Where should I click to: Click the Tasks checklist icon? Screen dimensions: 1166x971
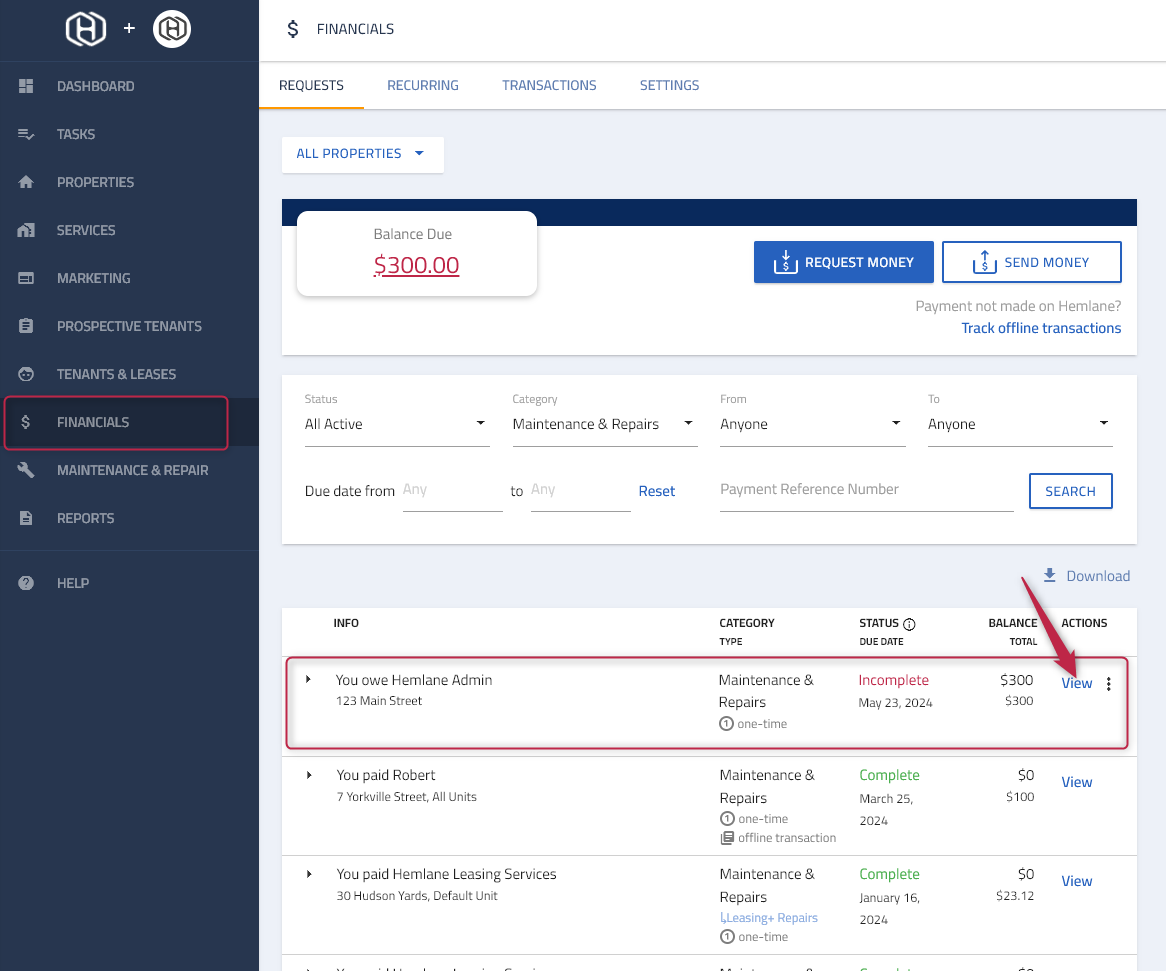(26, 135)
